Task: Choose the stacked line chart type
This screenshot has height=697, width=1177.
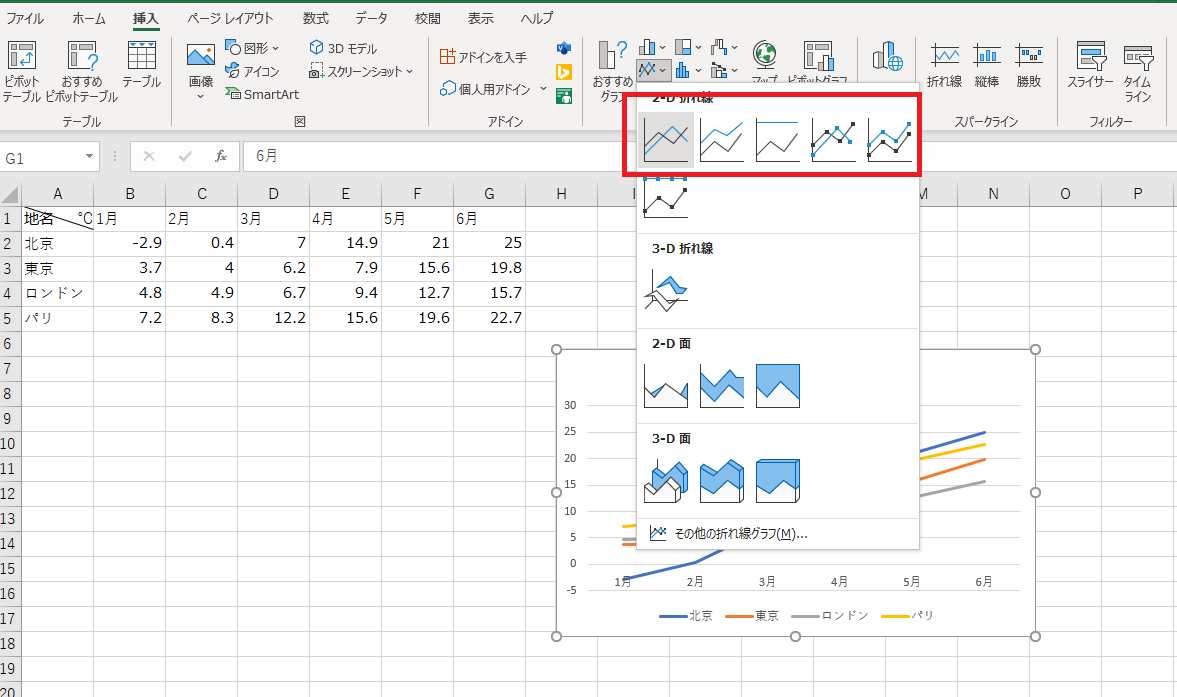Action: tap(721, 140)
